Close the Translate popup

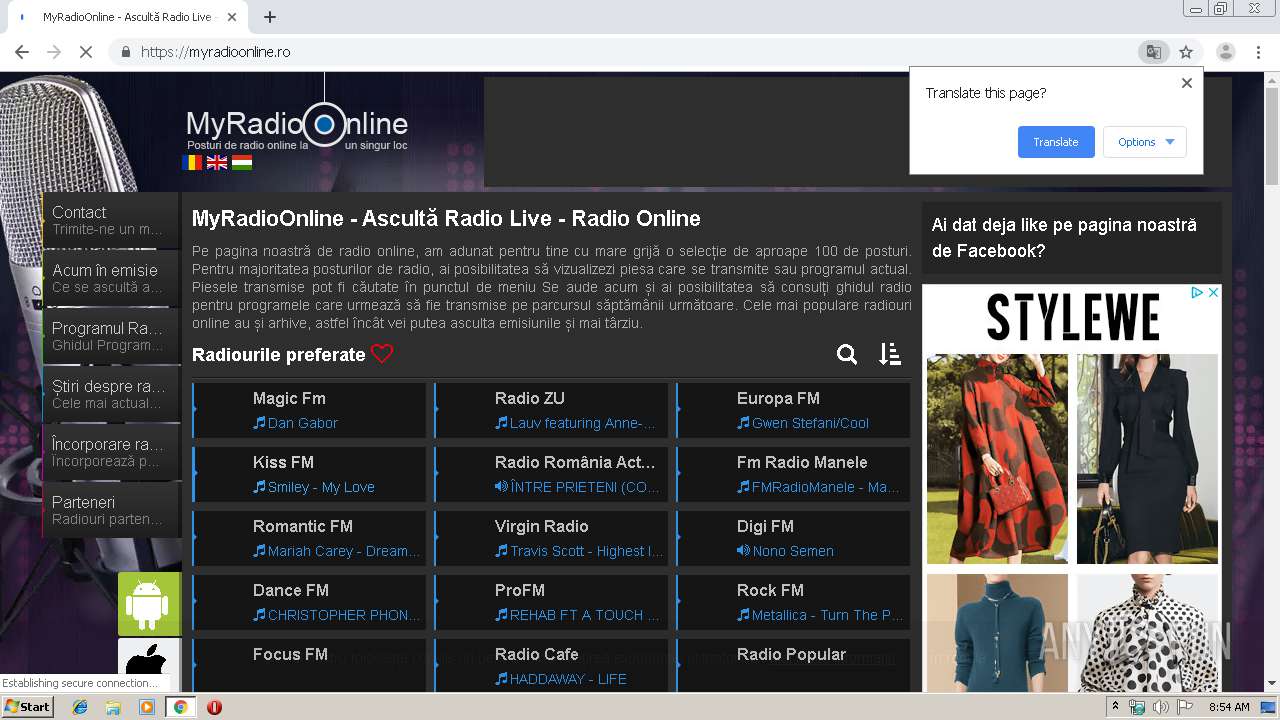pos(1187,83)
